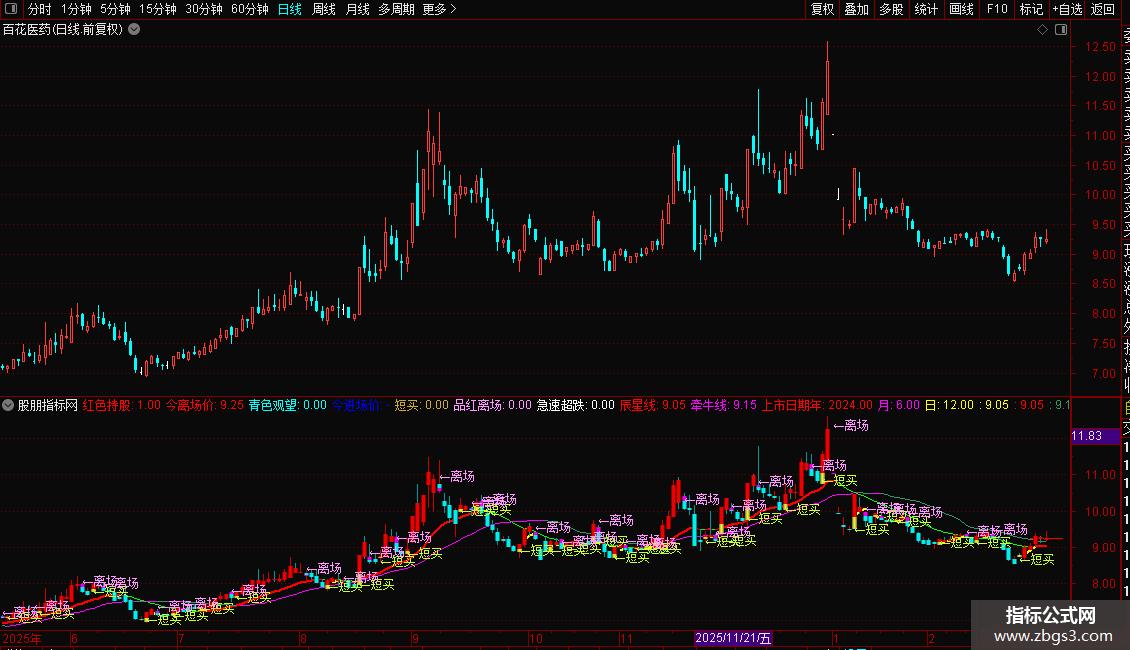Click the 百花医药(日线.前复权) chart title

[x=63, y=30]
